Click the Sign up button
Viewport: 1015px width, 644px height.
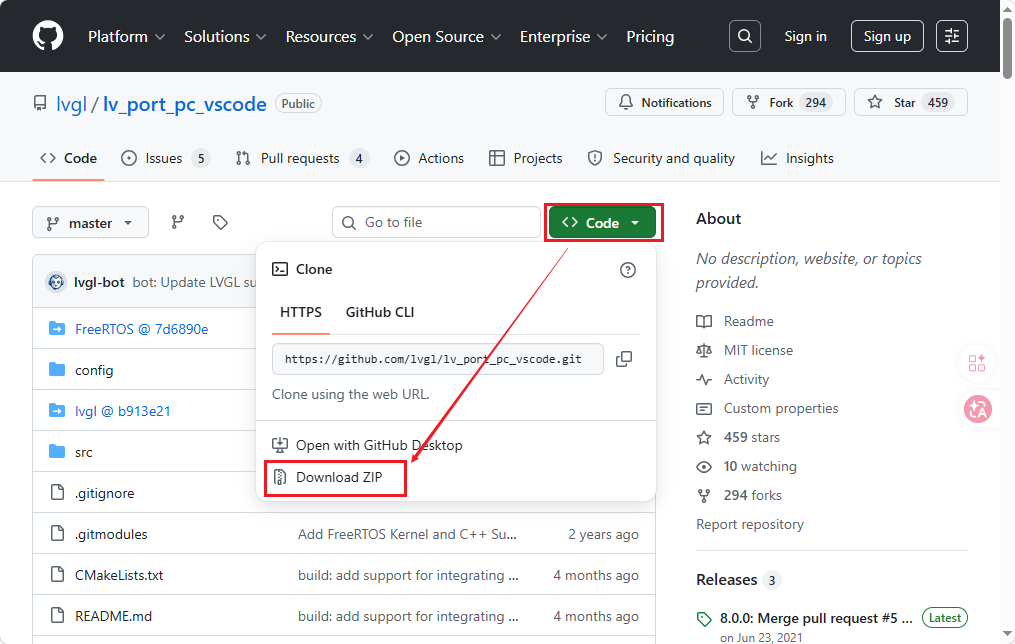tap(887, 36)
